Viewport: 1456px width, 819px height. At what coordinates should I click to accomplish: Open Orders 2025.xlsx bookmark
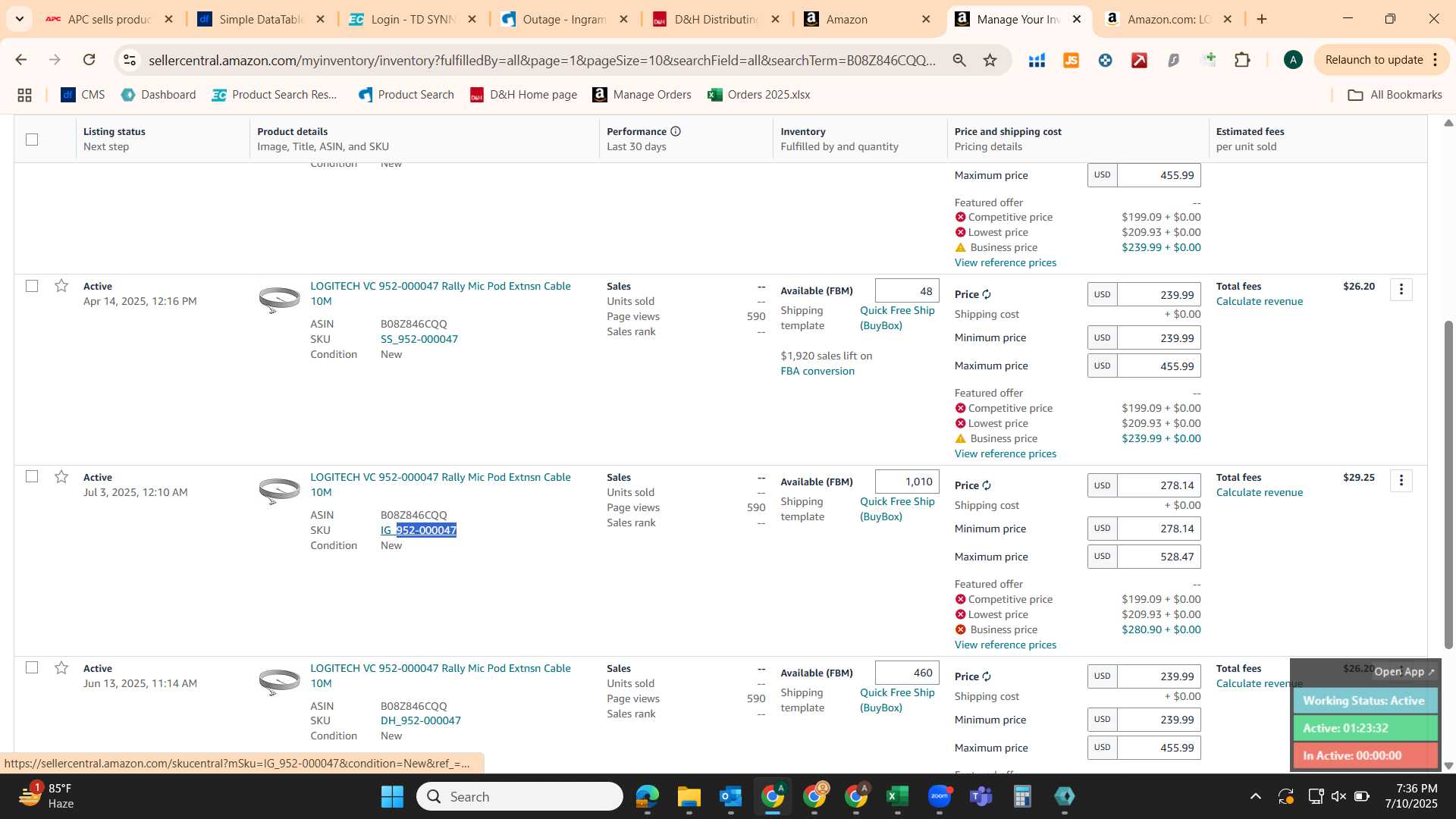pyautogui.click(x=758, y=95)
